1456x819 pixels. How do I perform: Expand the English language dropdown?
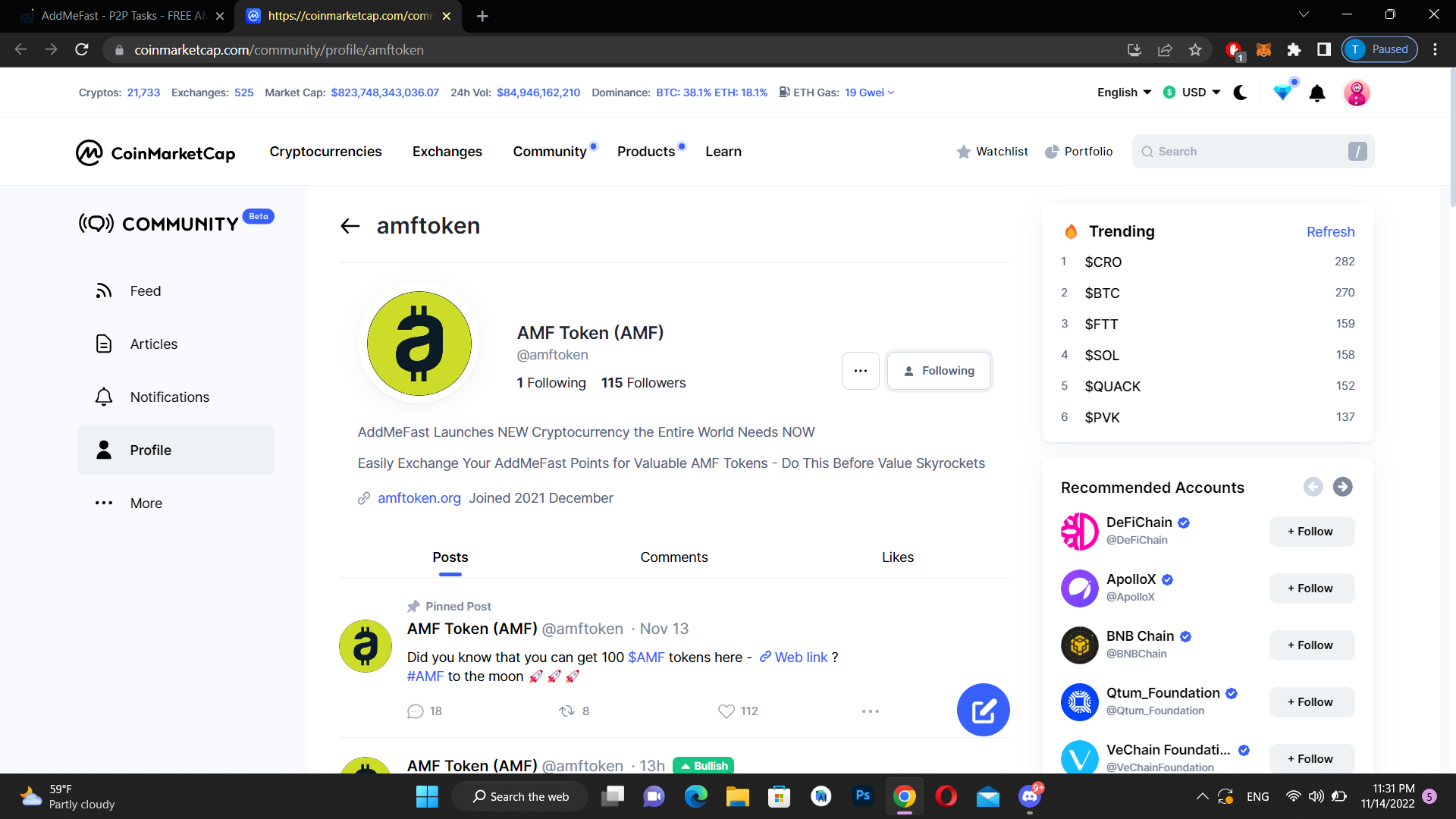(1124, 93)
